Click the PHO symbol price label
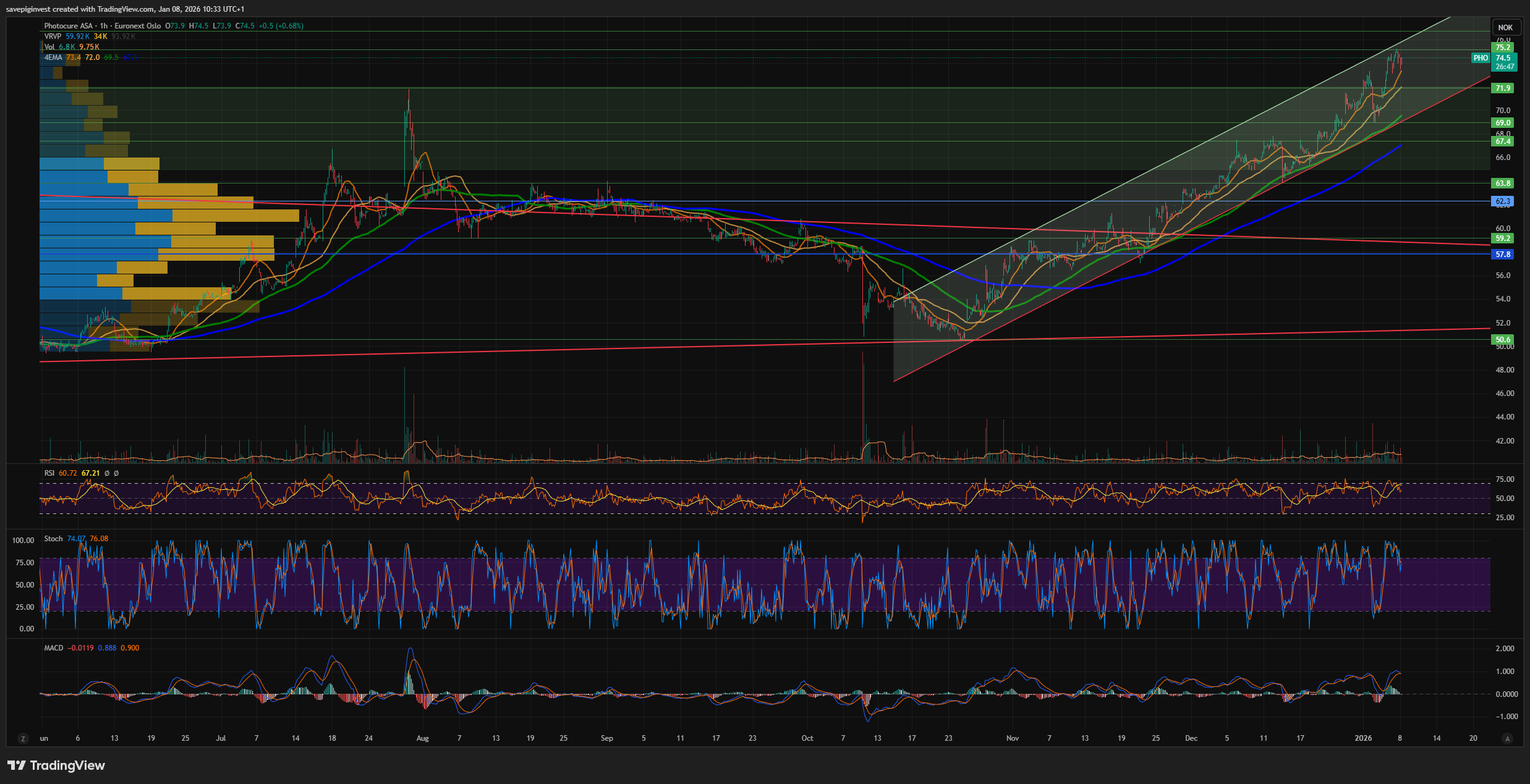Image resolution: width=1530 pixels, height=784 pixels. [1480, 58]
